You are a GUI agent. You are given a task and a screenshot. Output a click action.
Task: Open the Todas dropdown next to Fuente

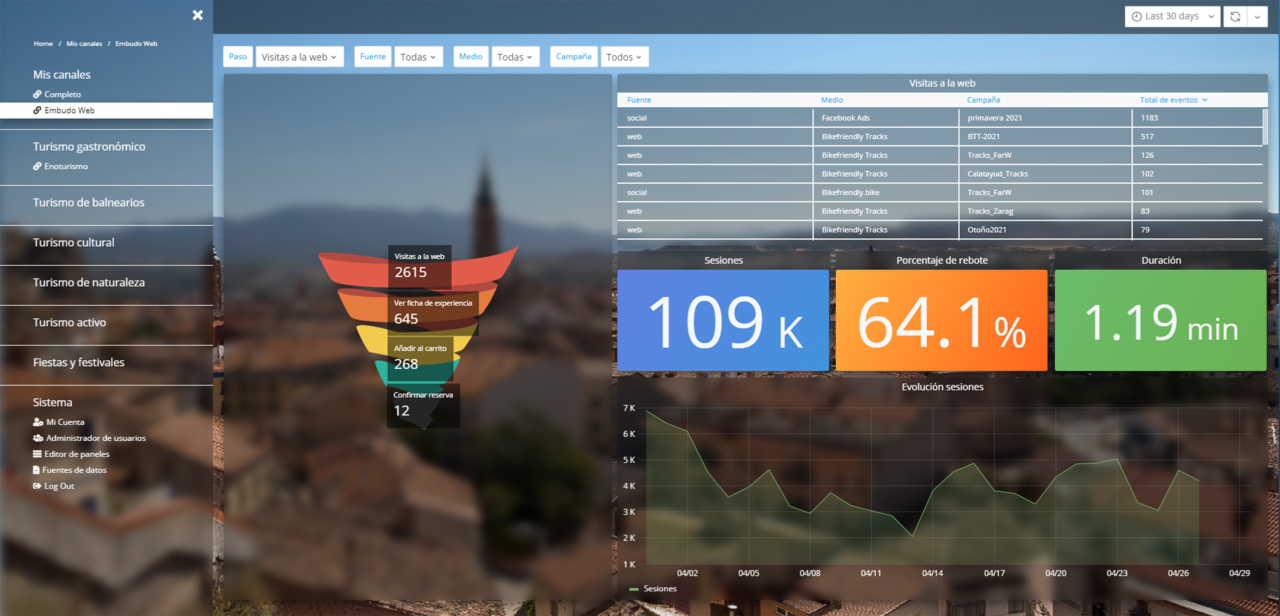click(418, 56)
